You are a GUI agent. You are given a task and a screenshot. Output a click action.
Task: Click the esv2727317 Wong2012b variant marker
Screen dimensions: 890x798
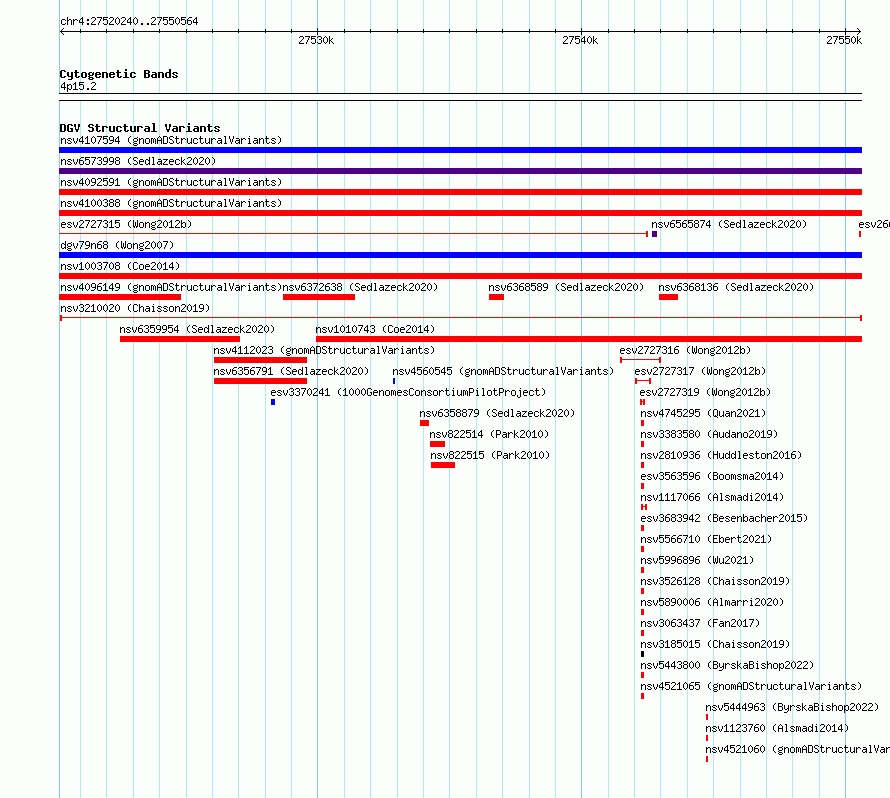(x=643, y=381)
